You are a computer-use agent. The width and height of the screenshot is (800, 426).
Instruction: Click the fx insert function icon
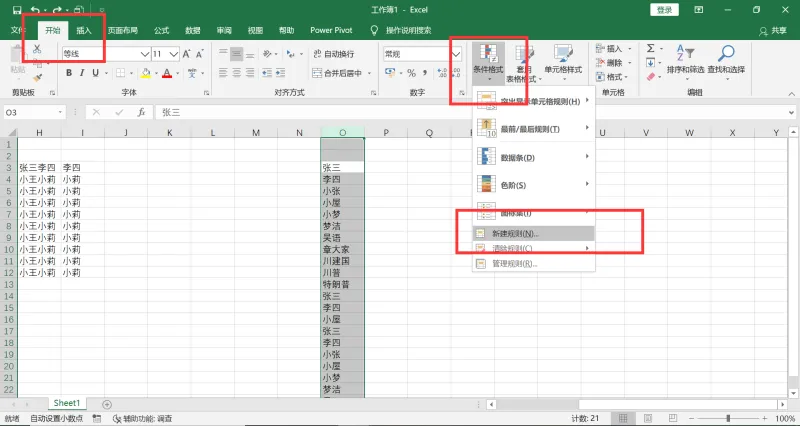pyautogui.click(x=141, y=112)
